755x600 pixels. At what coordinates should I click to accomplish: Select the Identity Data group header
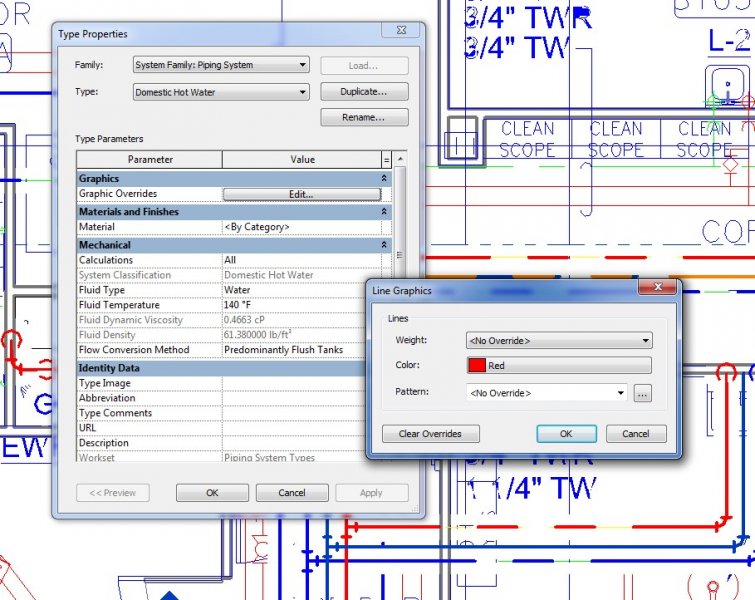click(x=221, y=368)
